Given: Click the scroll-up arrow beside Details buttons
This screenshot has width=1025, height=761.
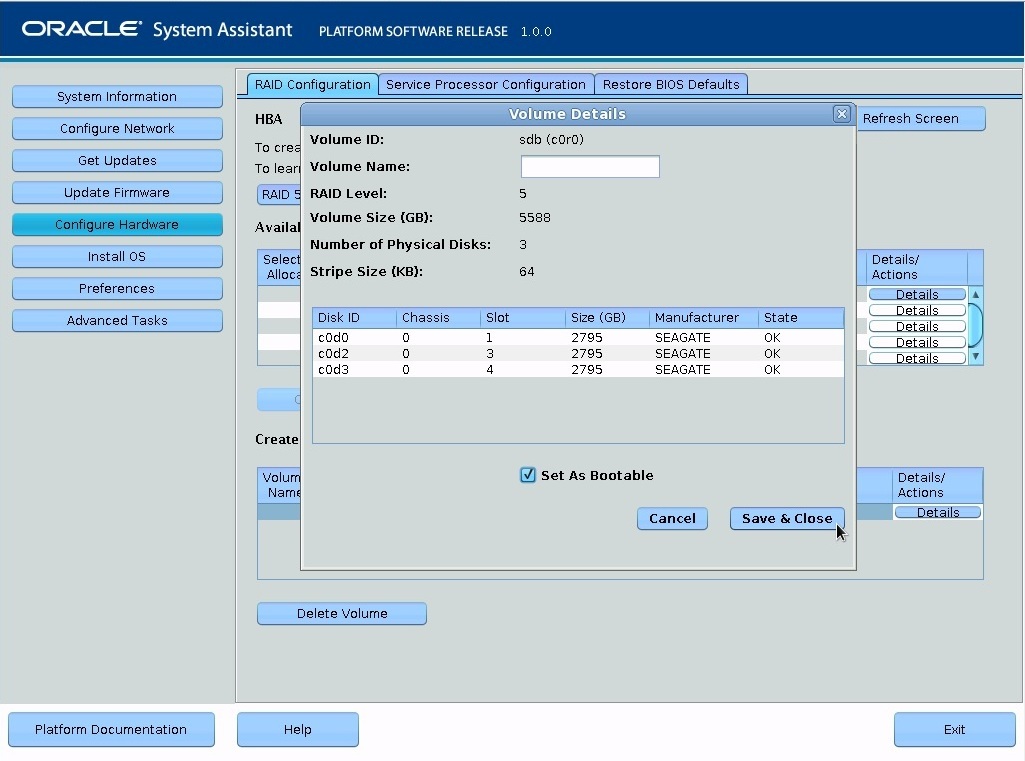Looking at the screenshot, I should coord(974,293).
